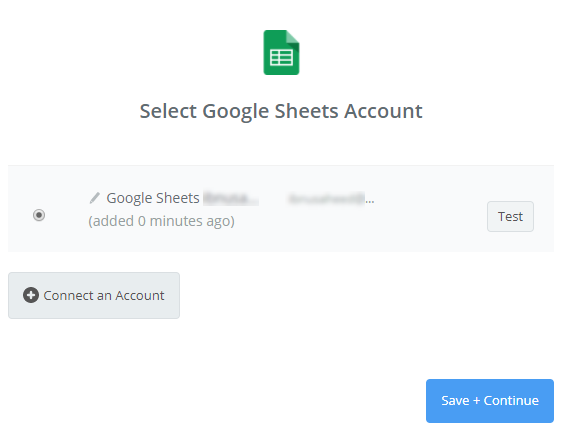The image size is (562, 440).
Task: Choose the account added 0 minutes ago
Action: pyautogui.click(x=39, y=215)
